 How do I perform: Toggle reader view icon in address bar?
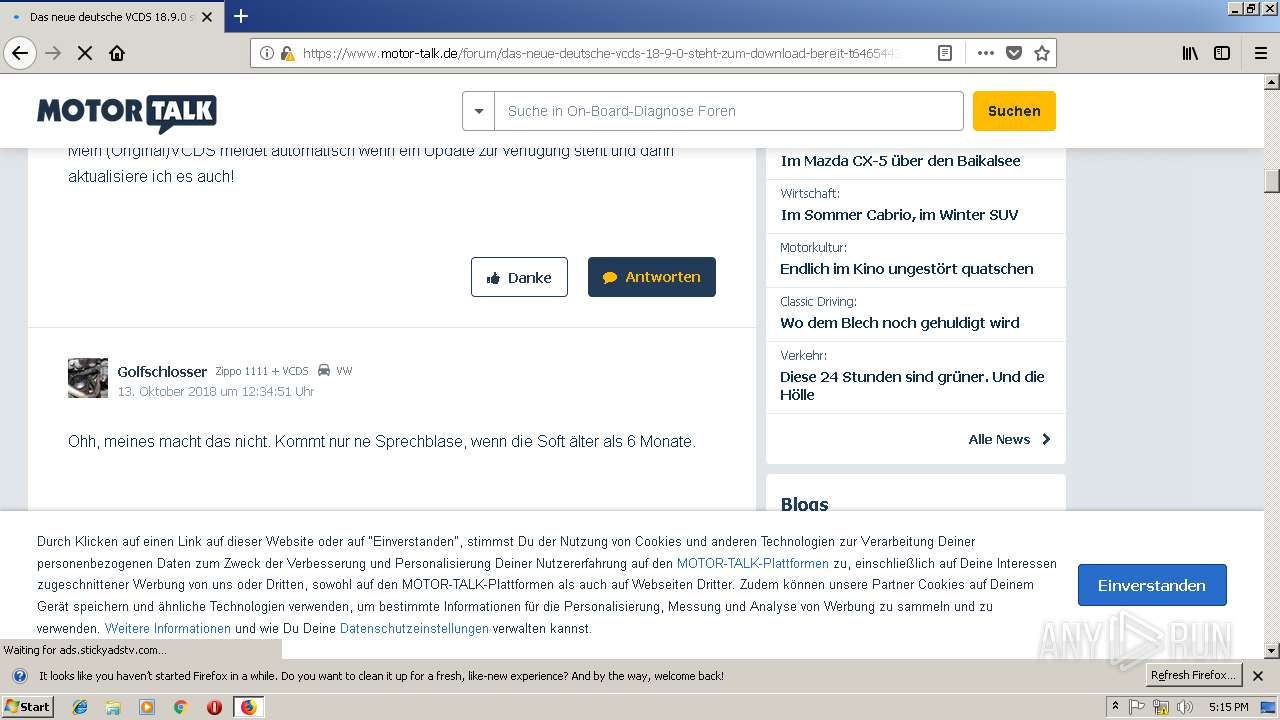pos(944,53)
